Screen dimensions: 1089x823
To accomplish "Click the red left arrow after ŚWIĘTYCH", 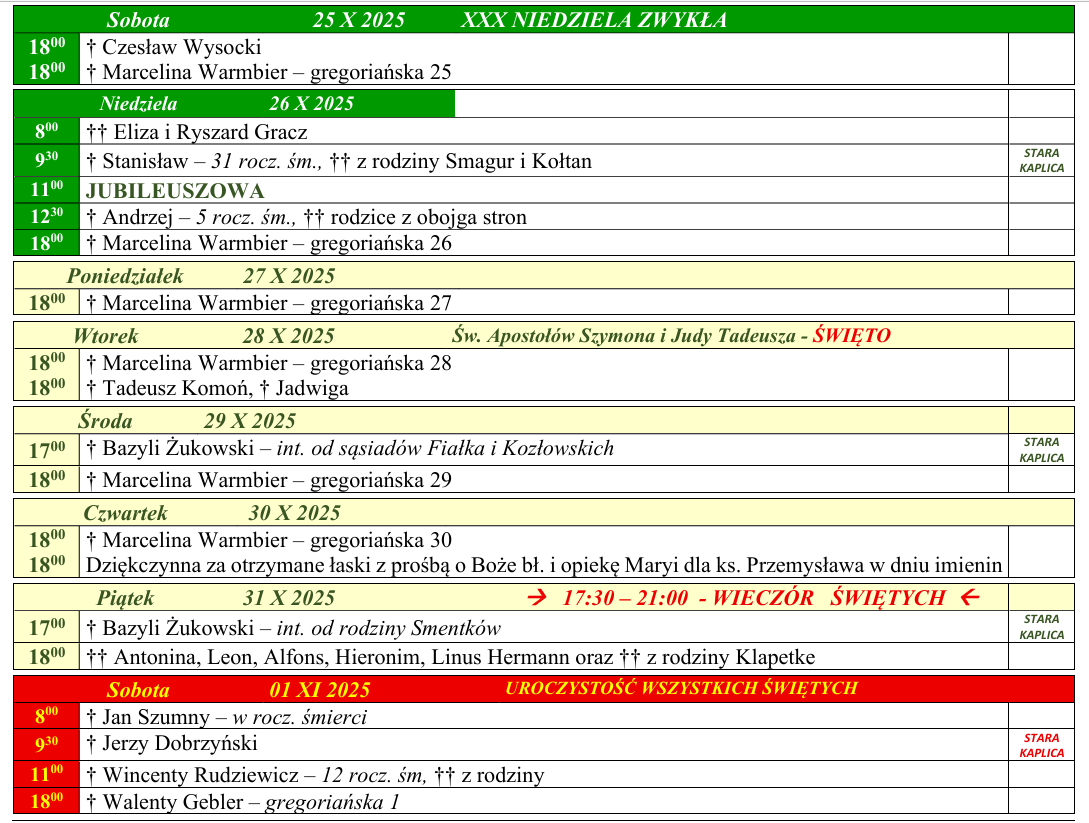I will point(967,598).
